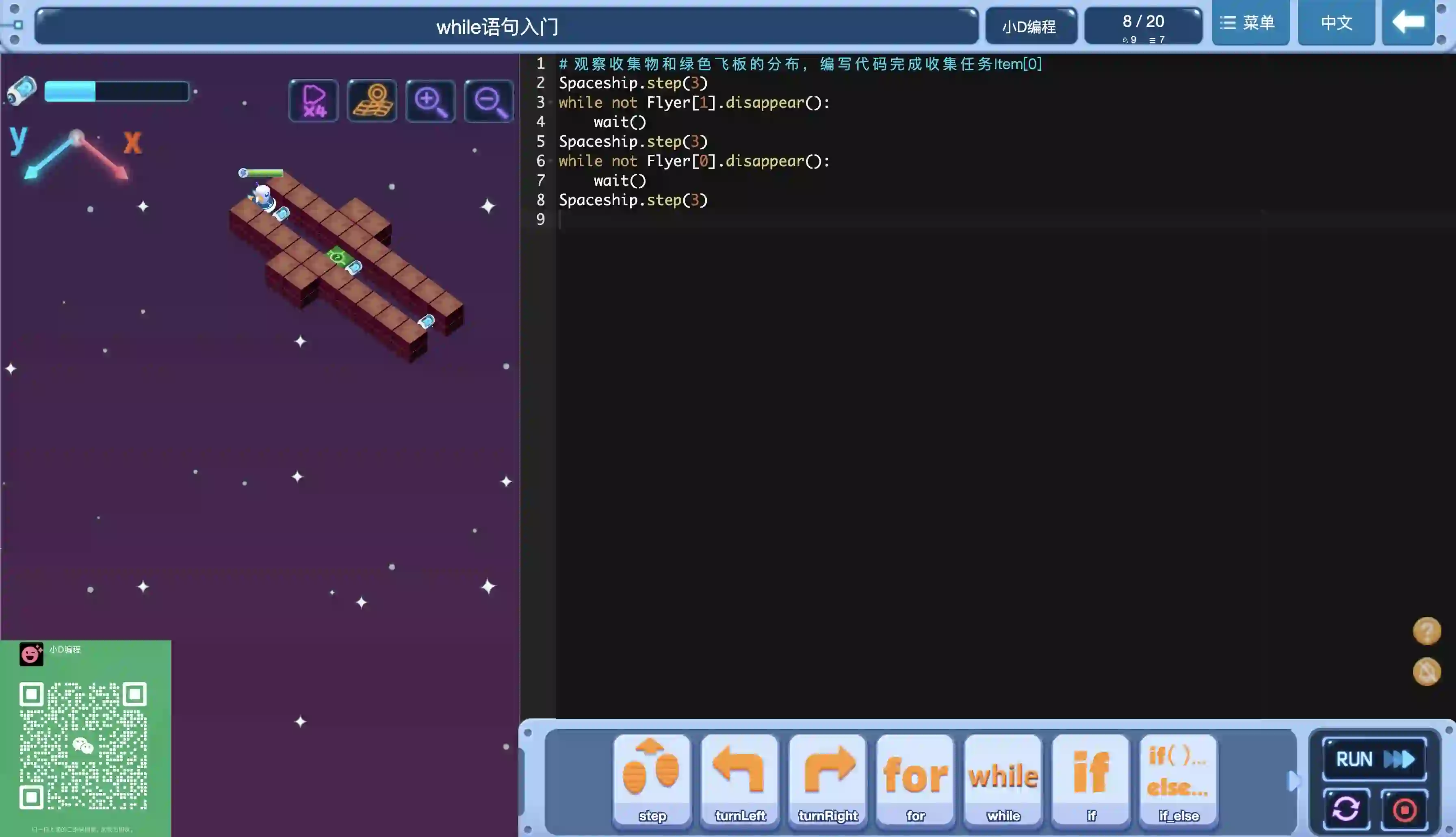1456x837 pixels.
Task: Open the 菜单 menu
Action: pos(1250,23)
